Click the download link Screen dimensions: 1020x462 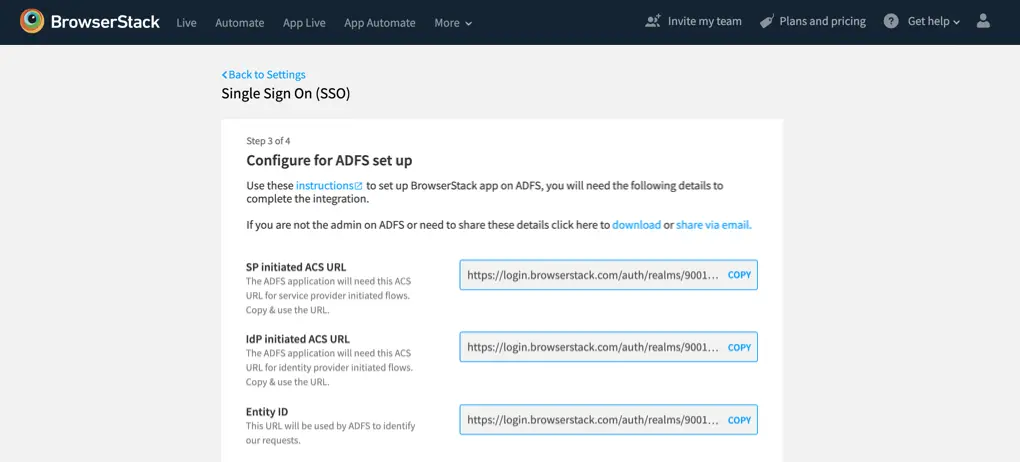[x=636, y=225]
